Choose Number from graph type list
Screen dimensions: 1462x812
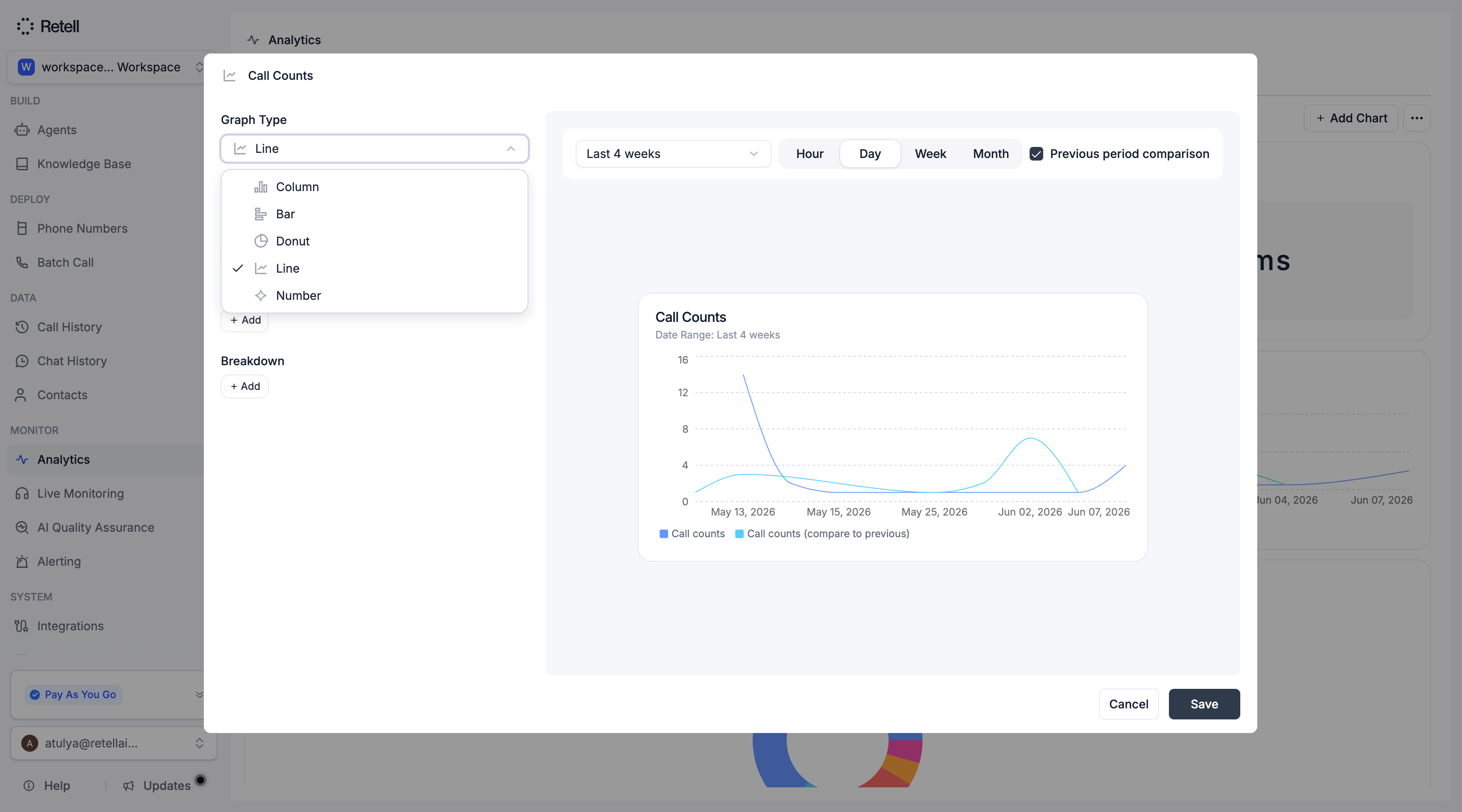click(x=375, y=296)
